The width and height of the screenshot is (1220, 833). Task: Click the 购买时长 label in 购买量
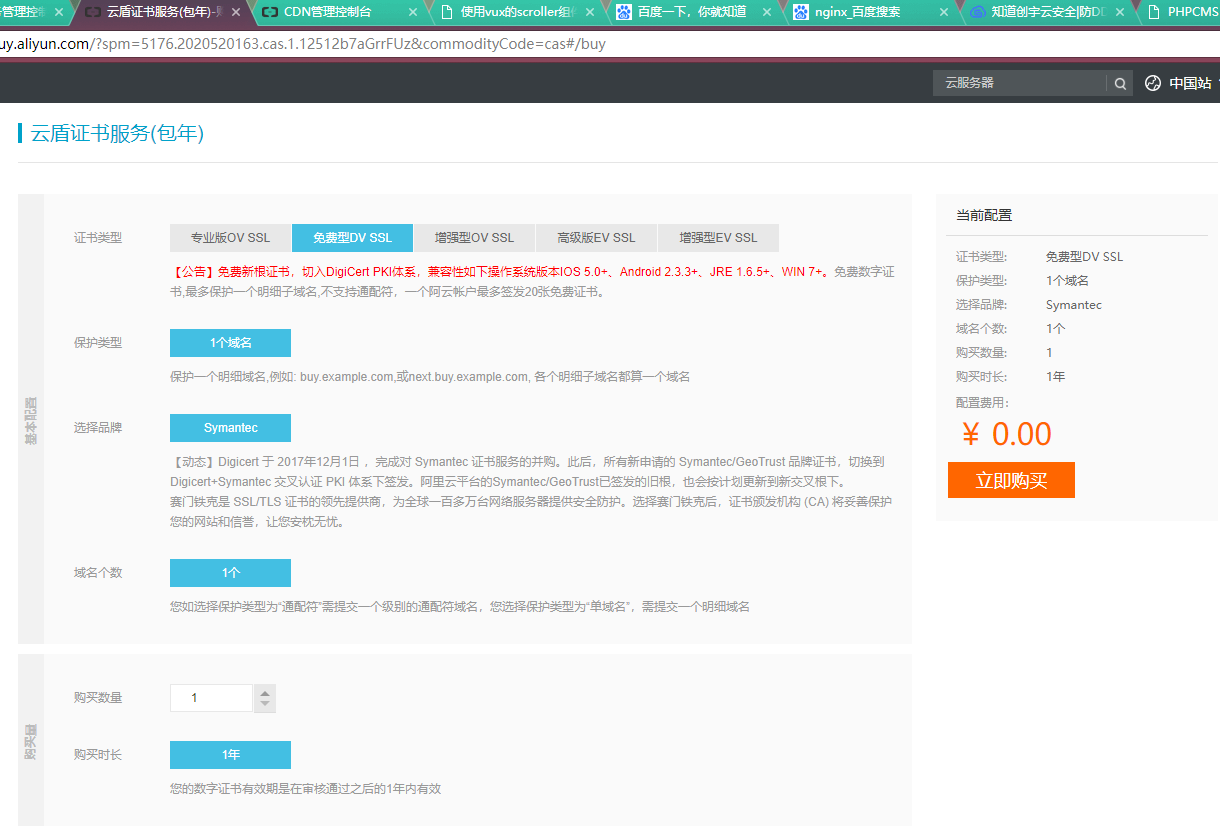tap(98, 755)
